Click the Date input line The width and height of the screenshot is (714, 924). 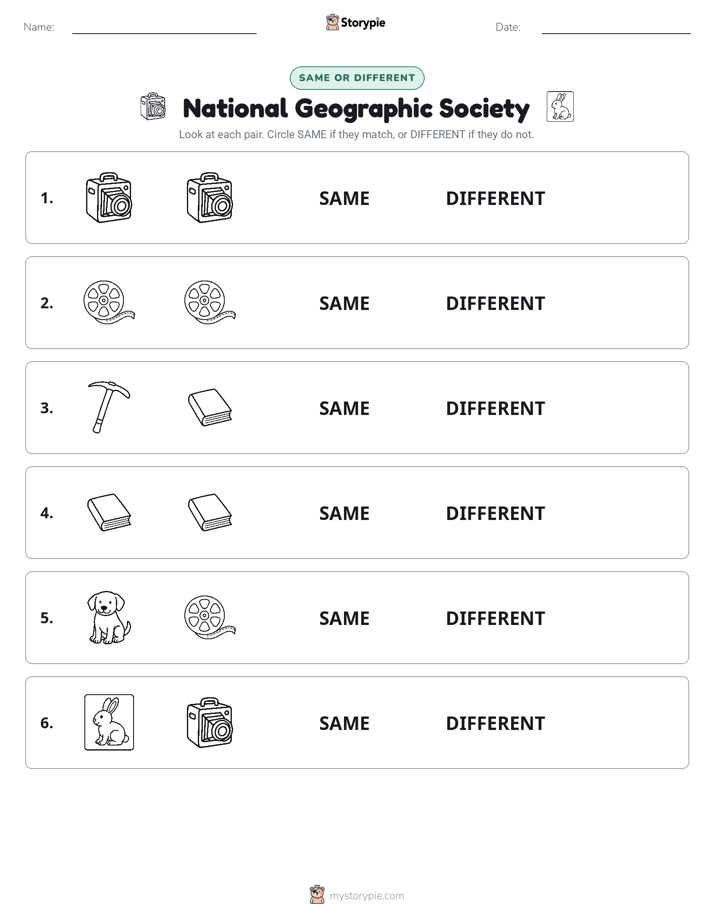[616, 28]
